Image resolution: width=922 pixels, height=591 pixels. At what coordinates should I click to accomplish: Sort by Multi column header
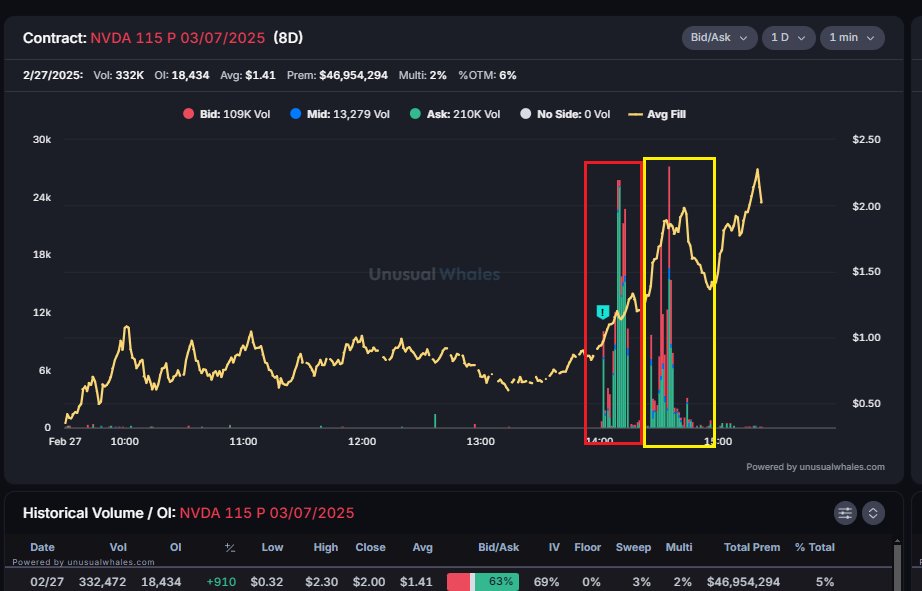coord(679,547)
